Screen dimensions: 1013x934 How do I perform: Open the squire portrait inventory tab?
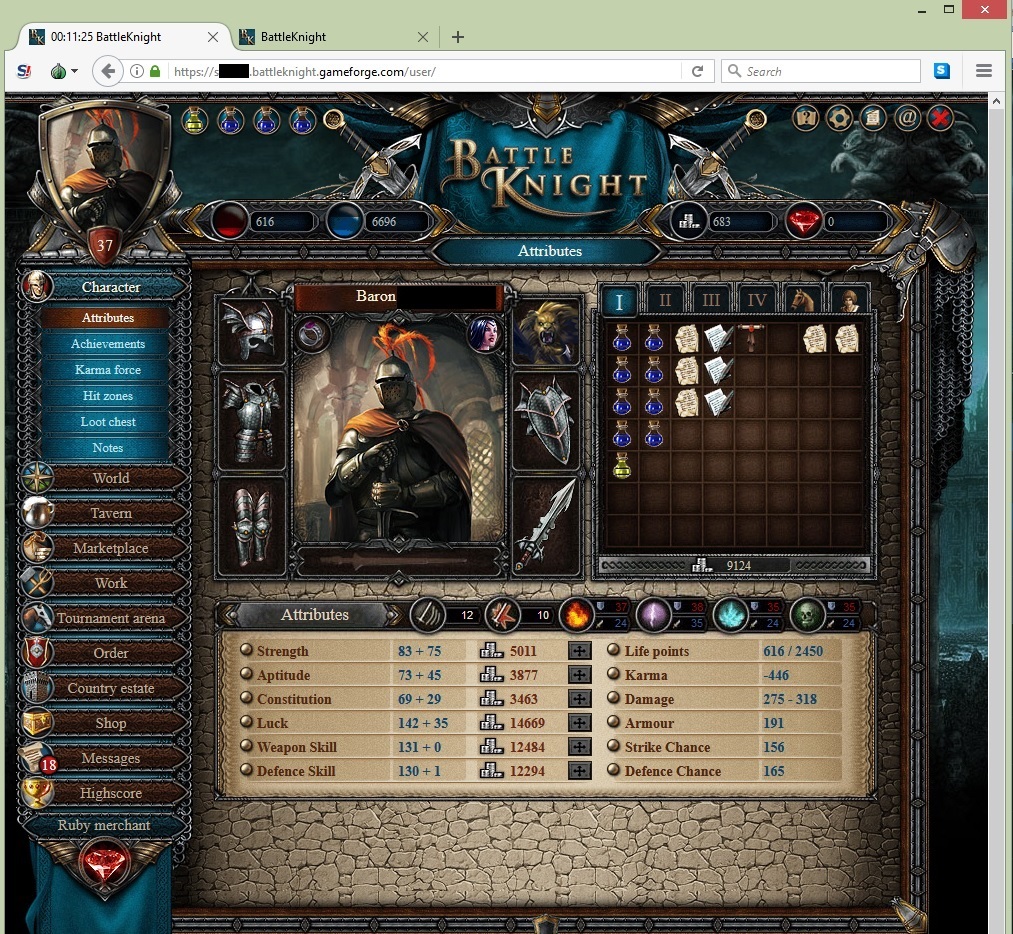849,300
